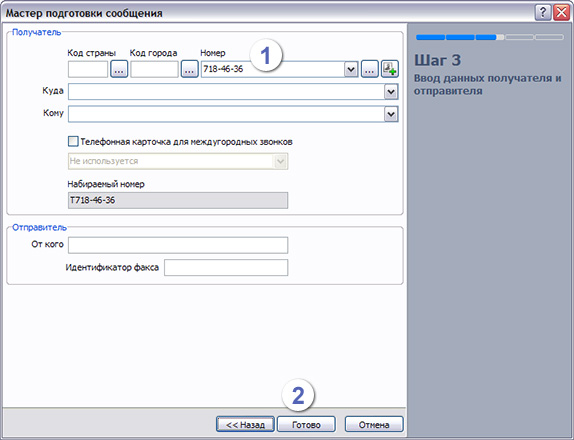
Task: Click the disabled Не используется dropdown
Action: tap(178, 161)
